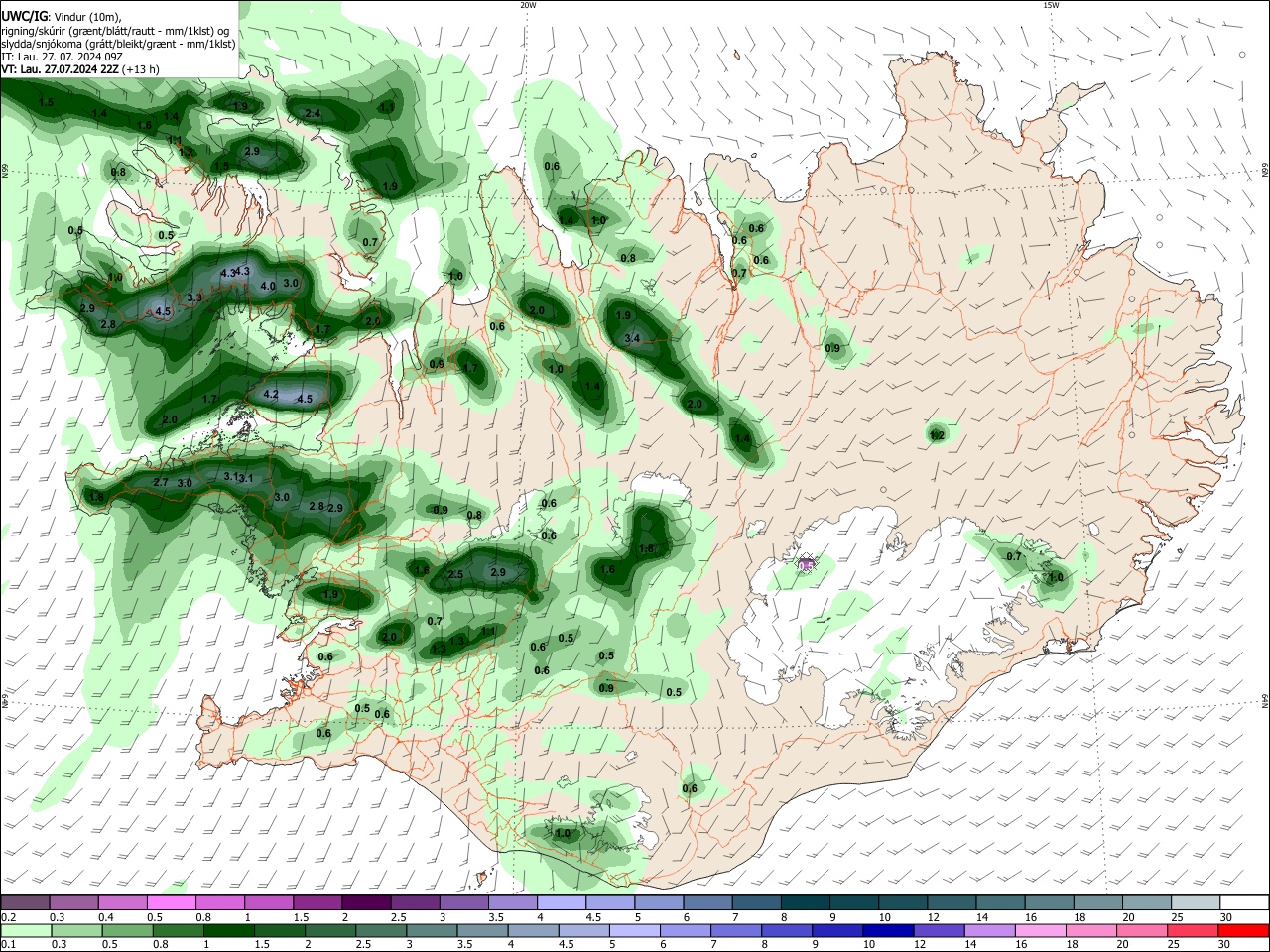Click the light lavender 4–4.5 upper legend swatch
1270x952 pixels.
point(561,902)
